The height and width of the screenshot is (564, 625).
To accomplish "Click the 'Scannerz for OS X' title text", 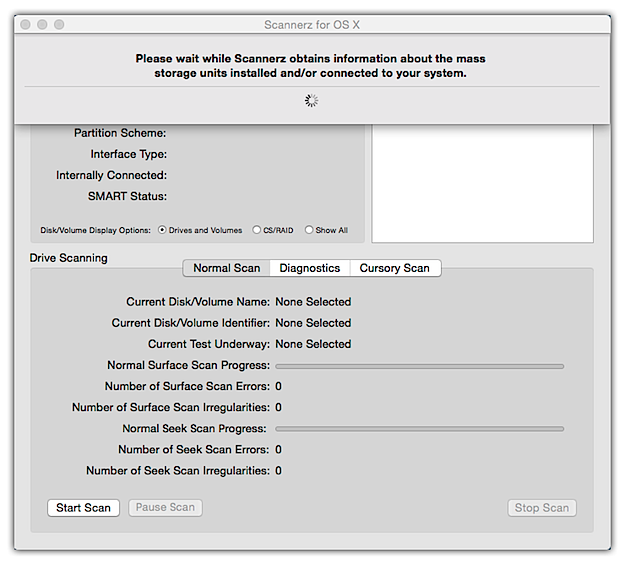I will tap(312, 25).
